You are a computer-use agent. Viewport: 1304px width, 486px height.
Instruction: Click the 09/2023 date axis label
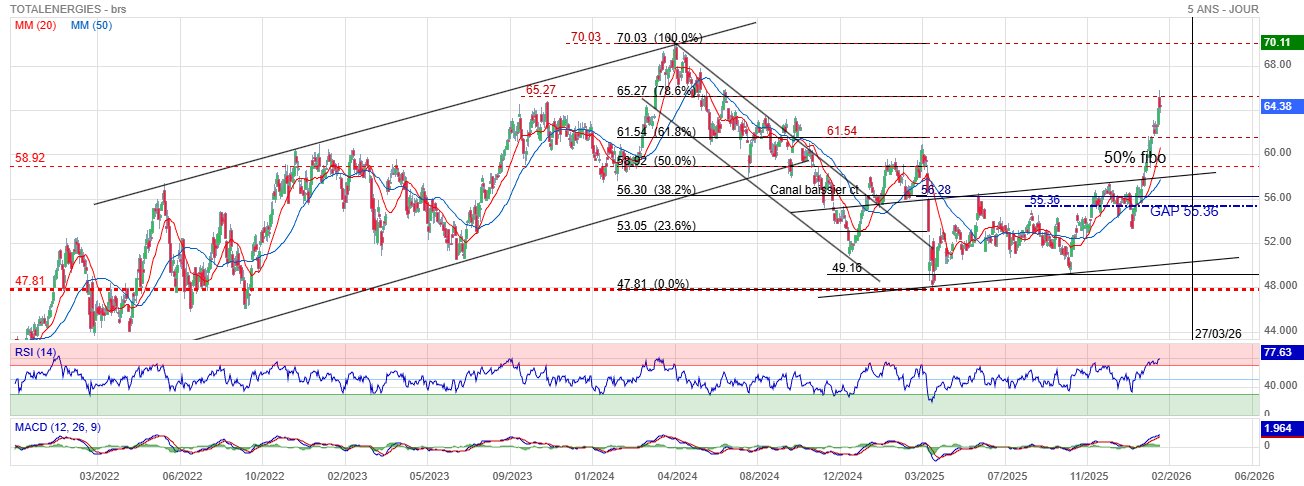click(x=511, y=477)
